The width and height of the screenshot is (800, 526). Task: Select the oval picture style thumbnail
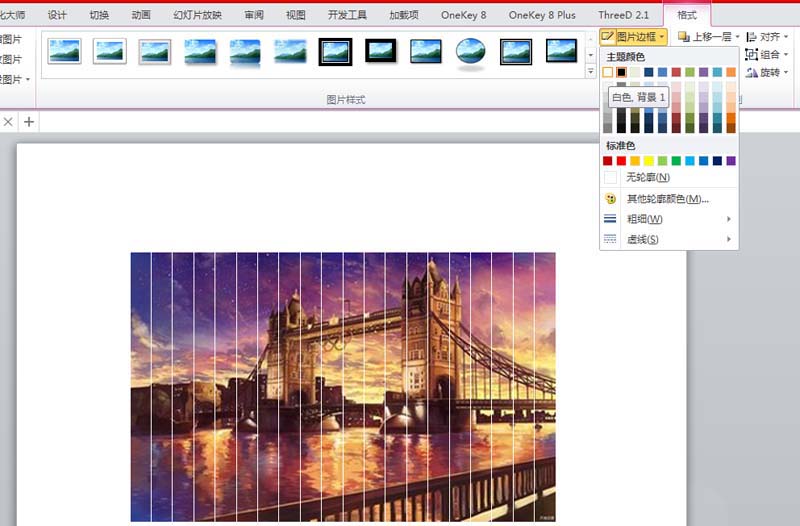tap(471, 51)
